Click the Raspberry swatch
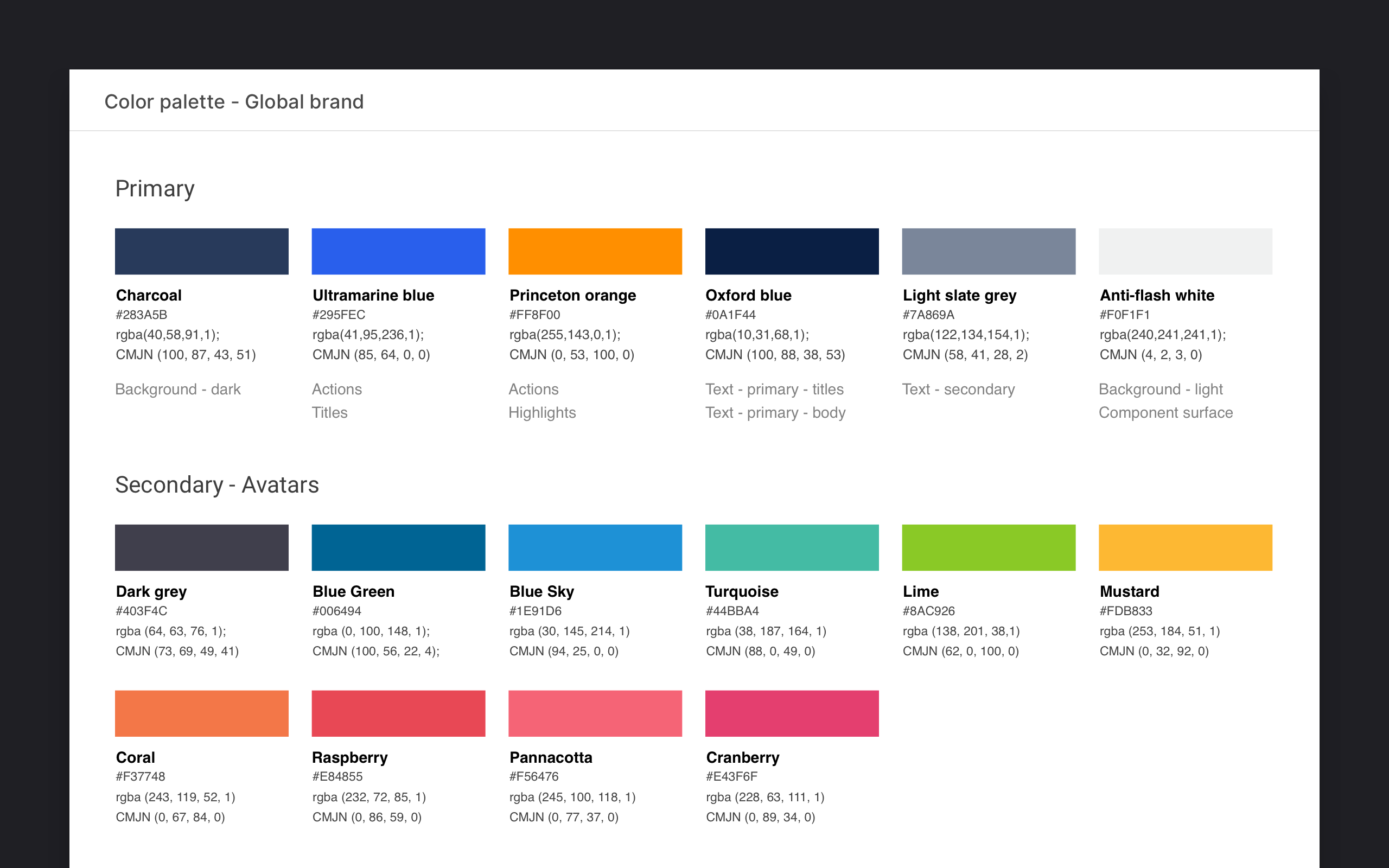This screenshot has width=1389, height=868. click(398, 713)
